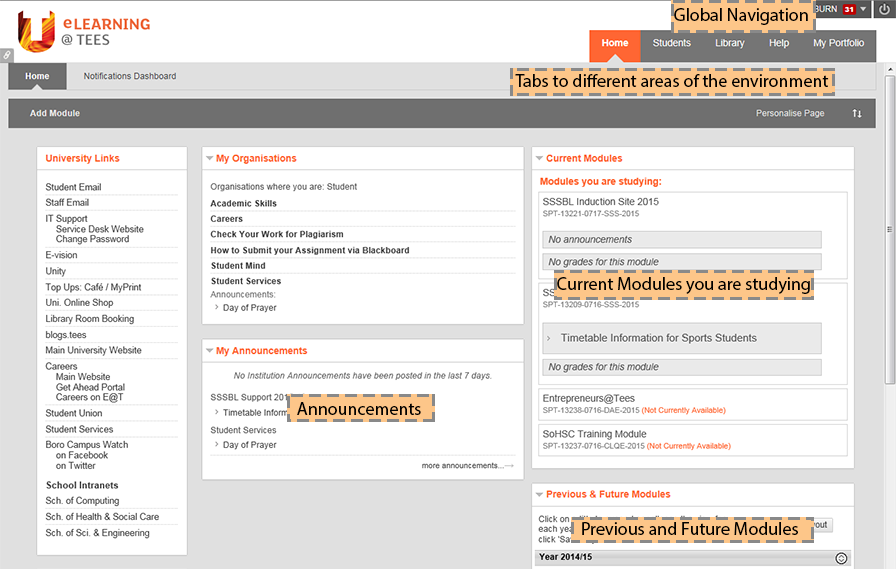Open blogs.tees link

[66, 335]
